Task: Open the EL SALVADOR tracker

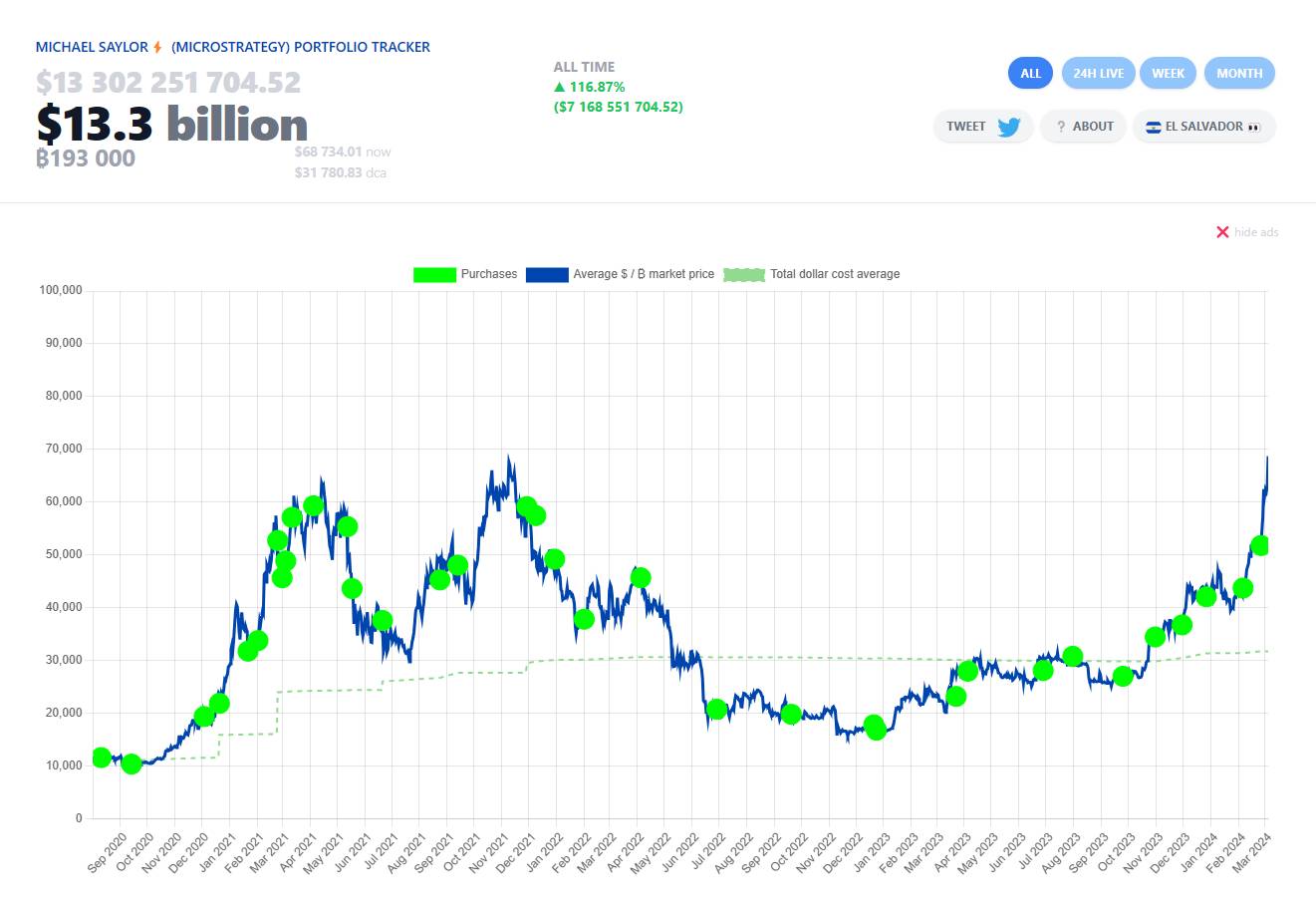Action: point(1203,127)
